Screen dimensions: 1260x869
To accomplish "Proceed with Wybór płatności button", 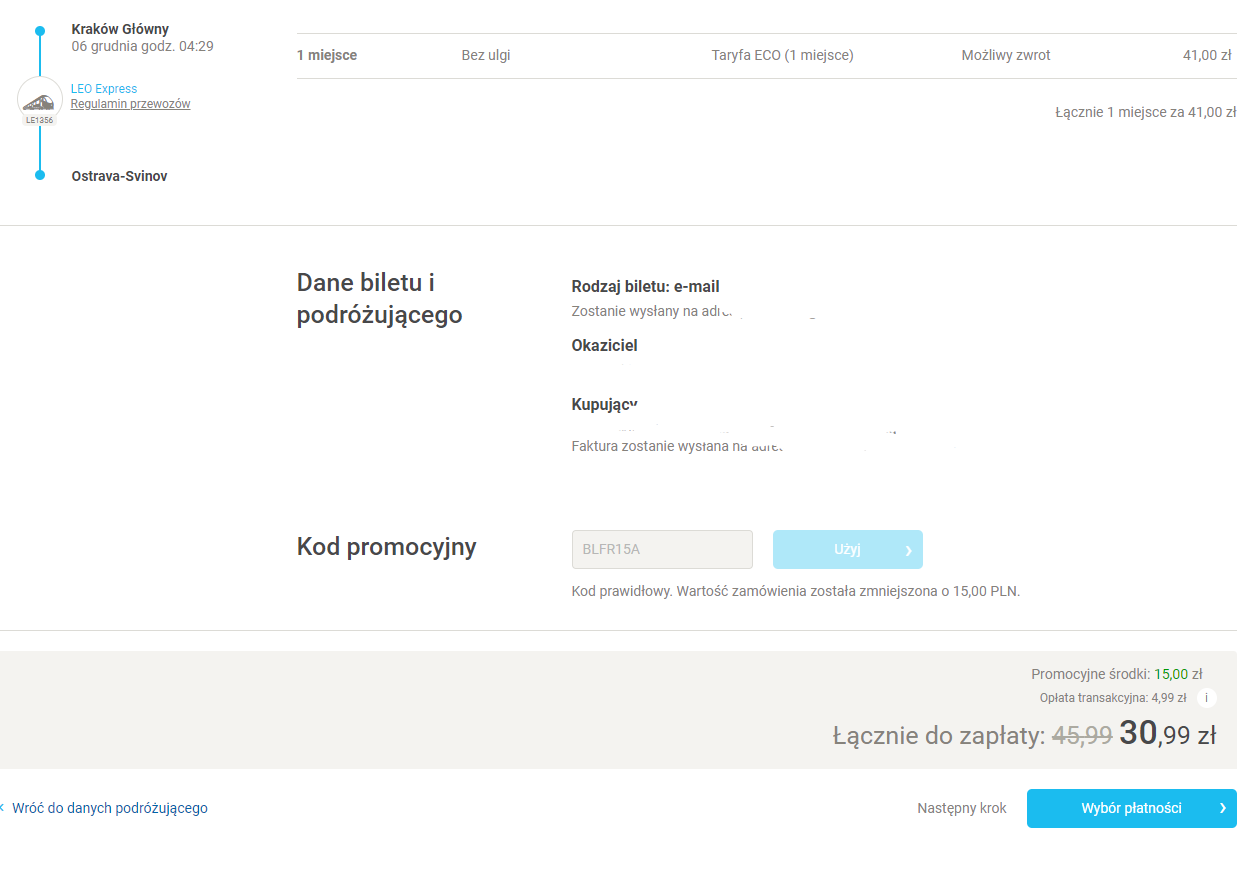I will [1132, 808].
